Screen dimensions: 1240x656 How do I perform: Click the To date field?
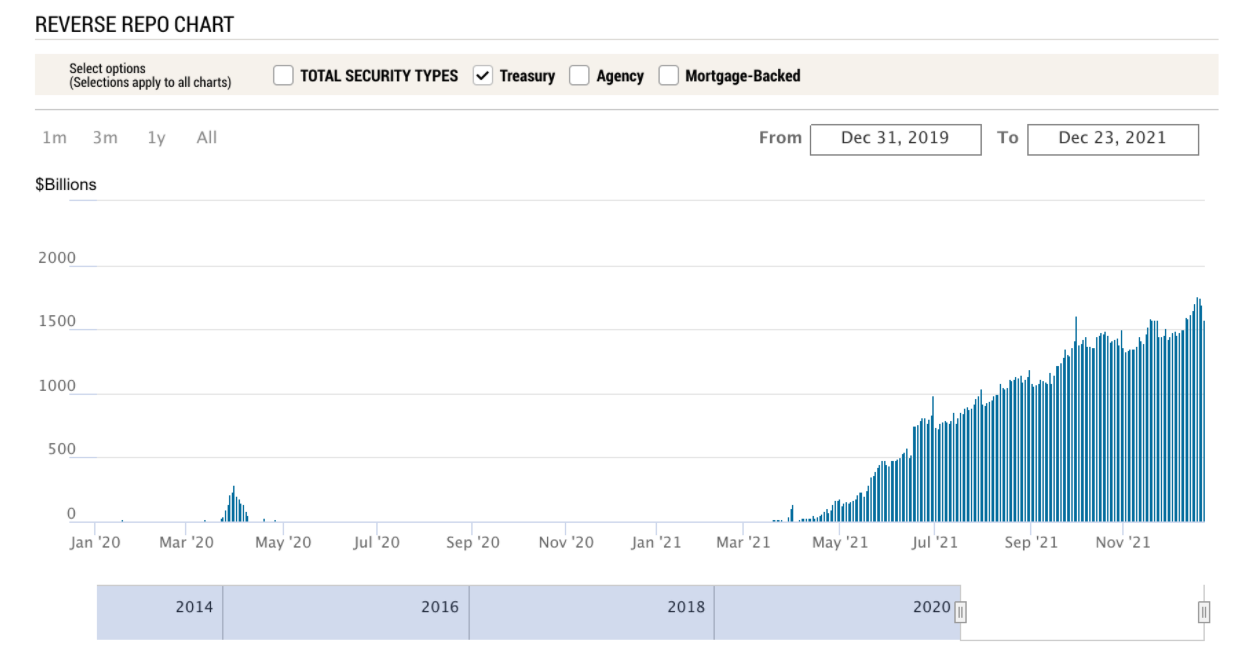1112,139
